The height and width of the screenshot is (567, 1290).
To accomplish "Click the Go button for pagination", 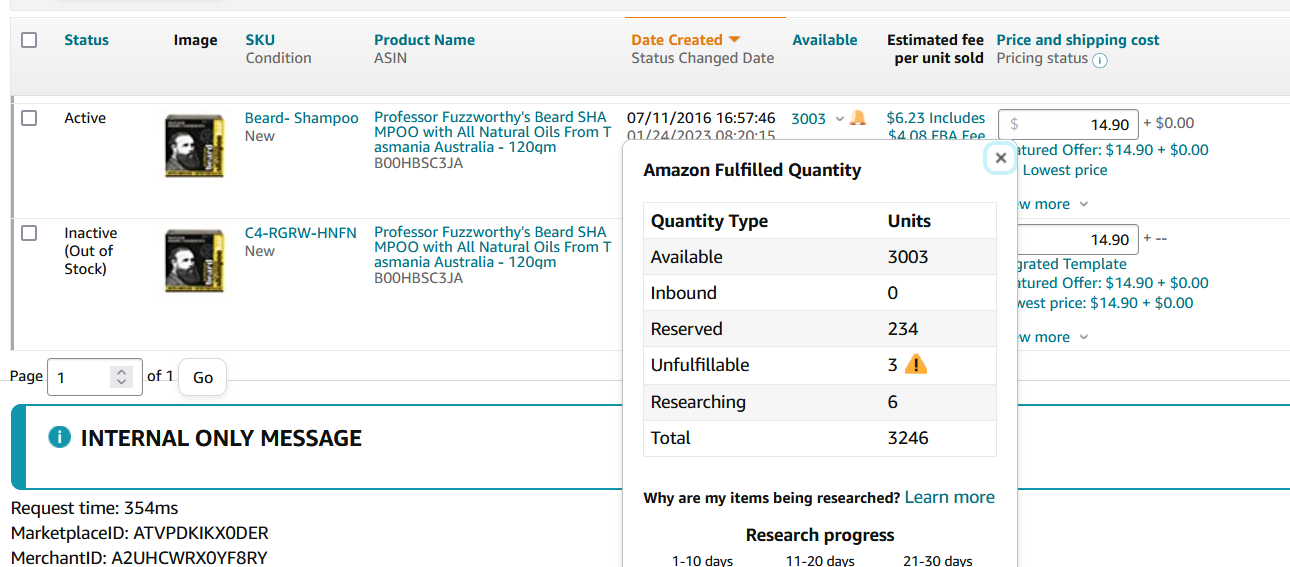I will click(x=203, y=377).
